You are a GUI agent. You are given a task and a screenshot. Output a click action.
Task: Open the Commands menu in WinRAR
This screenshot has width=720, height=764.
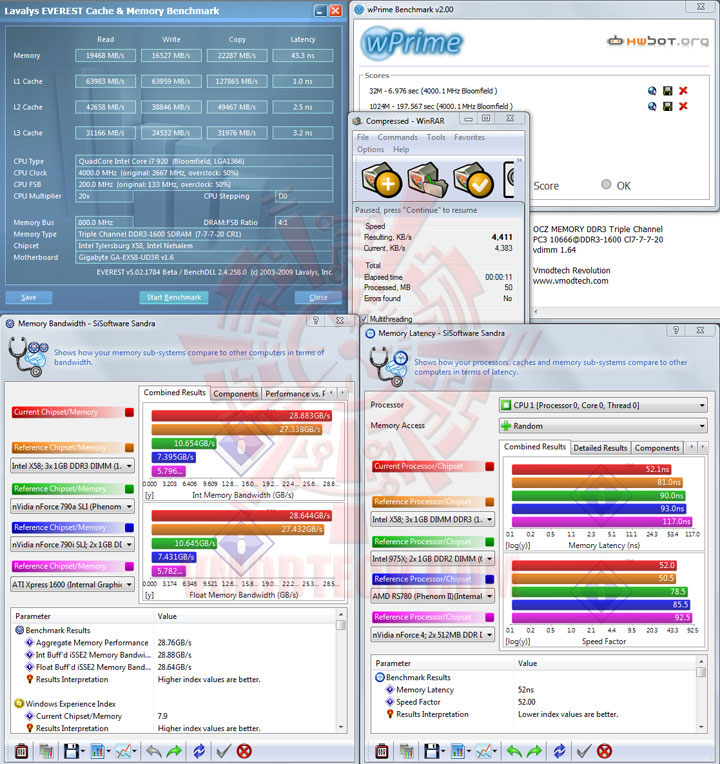(x=398, y=137)
